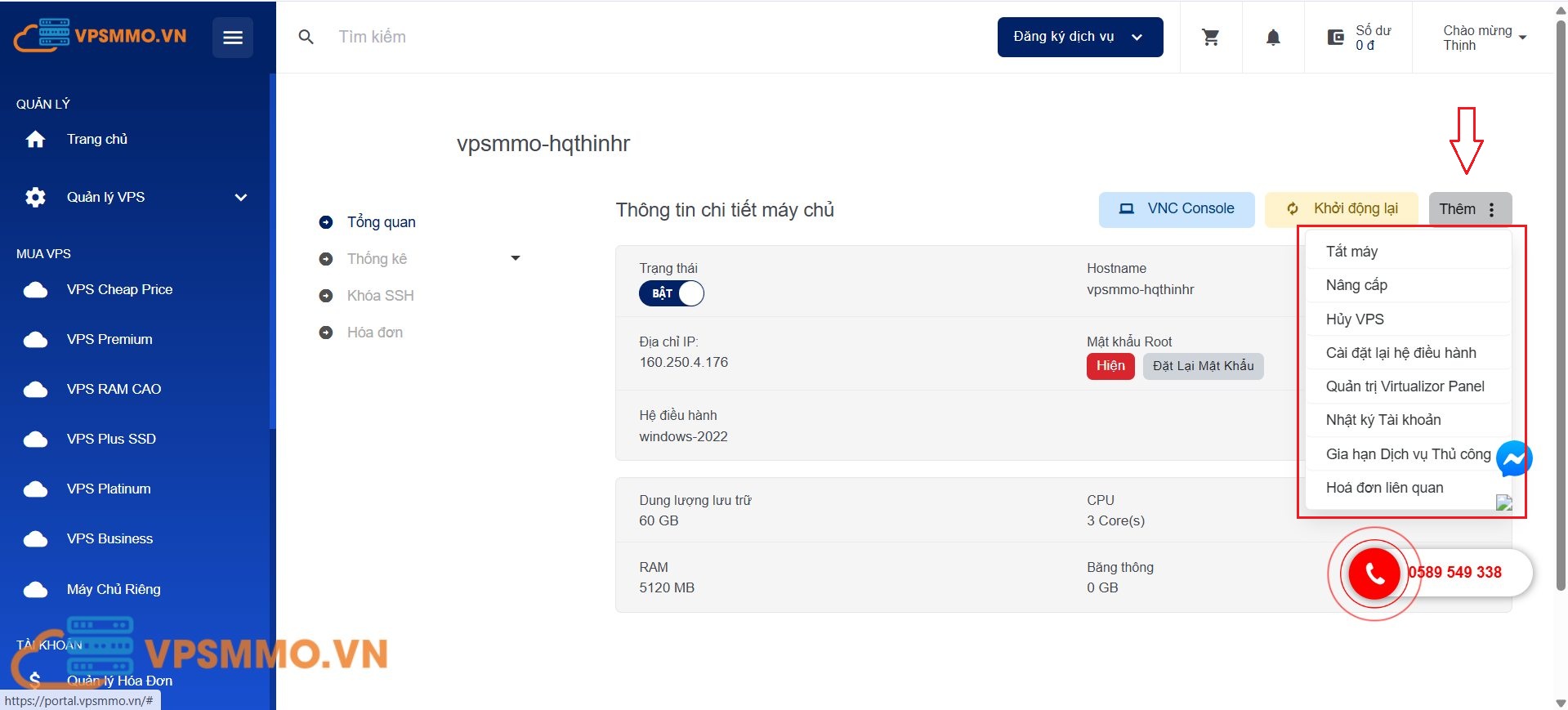Open the Đăng ký dịch vụ dropdown
Screen dimensions: 1568x710
pos(1079,37)
